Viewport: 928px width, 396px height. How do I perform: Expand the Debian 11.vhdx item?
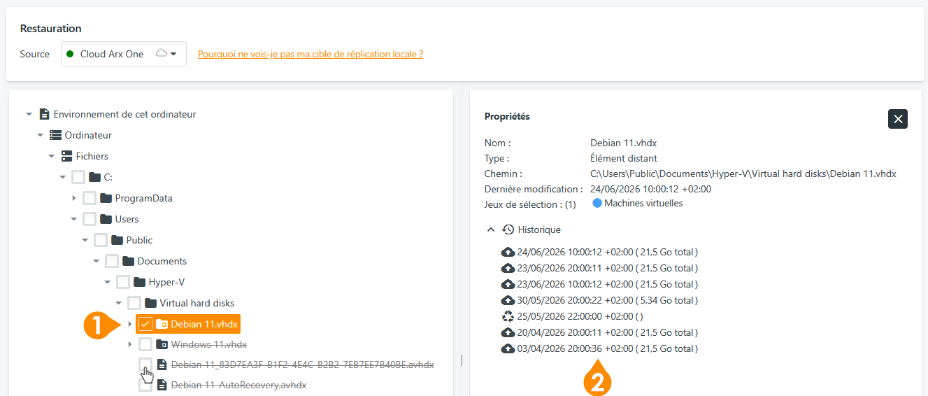tap(130, 324)
